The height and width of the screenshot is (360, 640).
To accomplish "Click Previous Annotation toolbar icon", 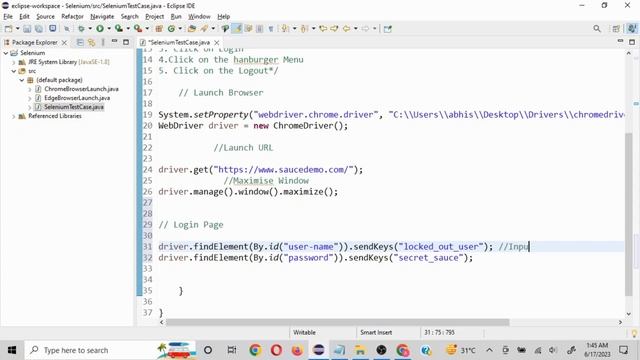I will point(304,29).
